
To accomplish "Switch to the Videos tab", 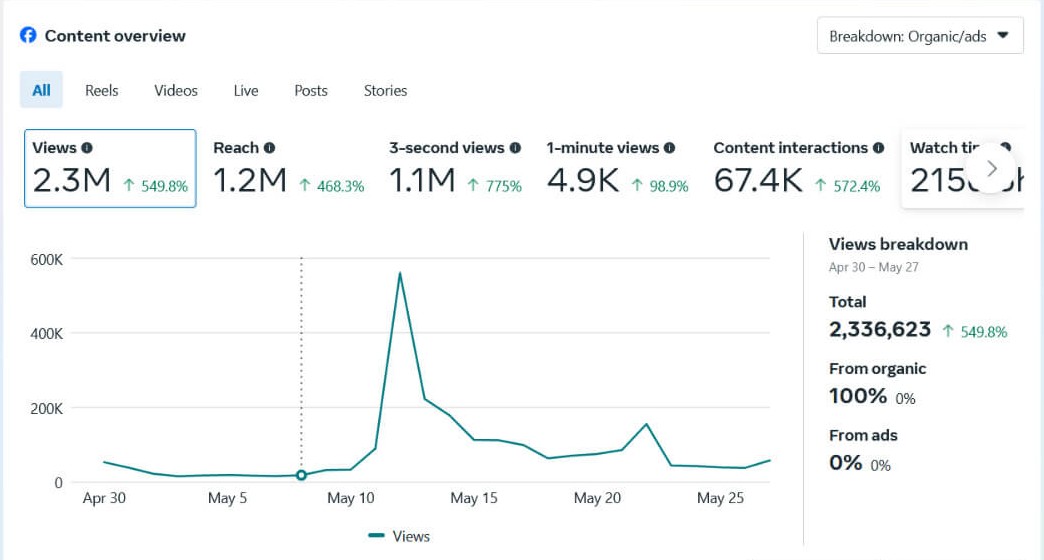I will [x=176, y=90].
